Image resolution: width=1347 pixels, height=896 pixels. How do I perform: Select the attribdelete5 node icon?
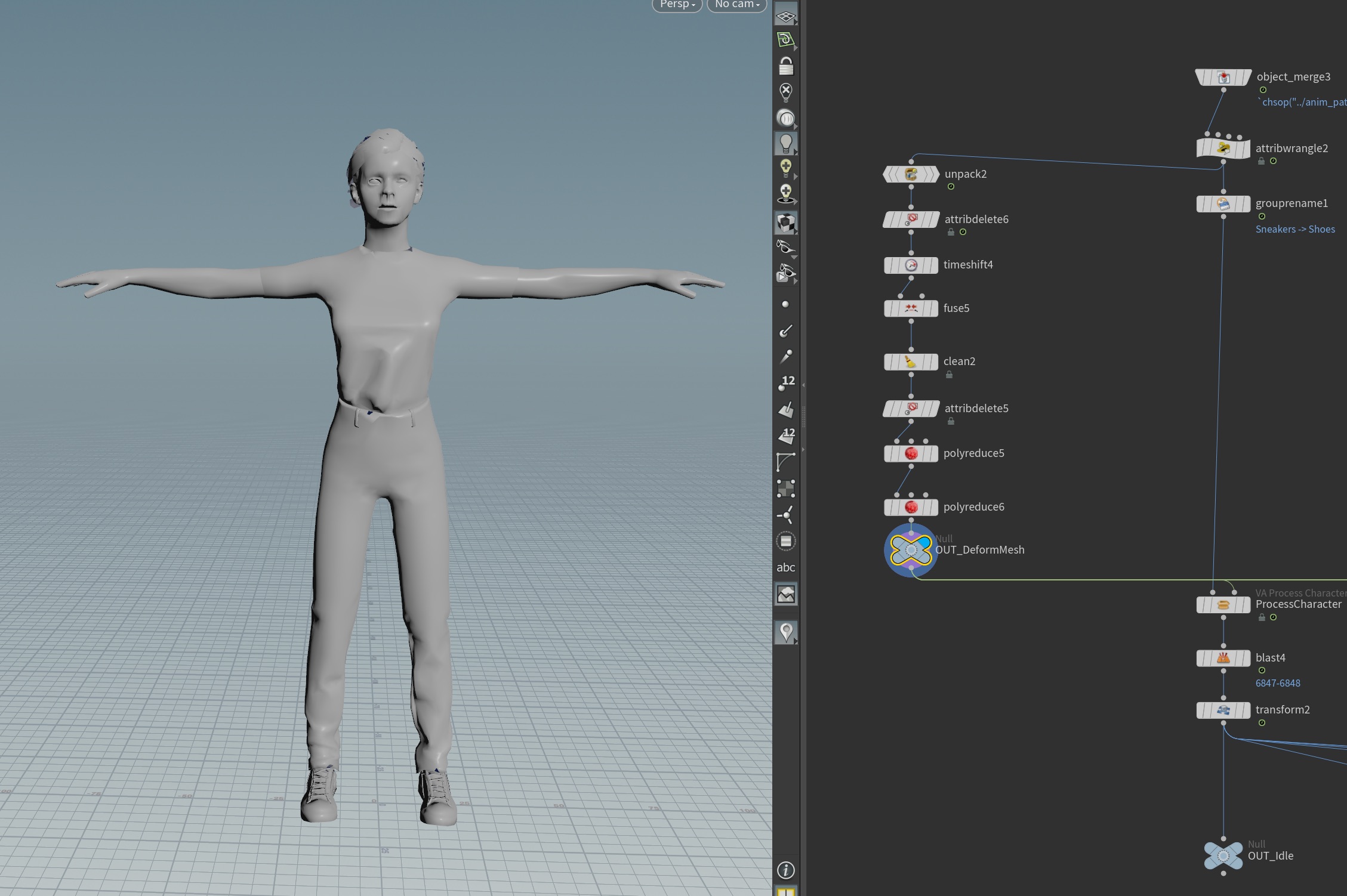coord(911,409)
